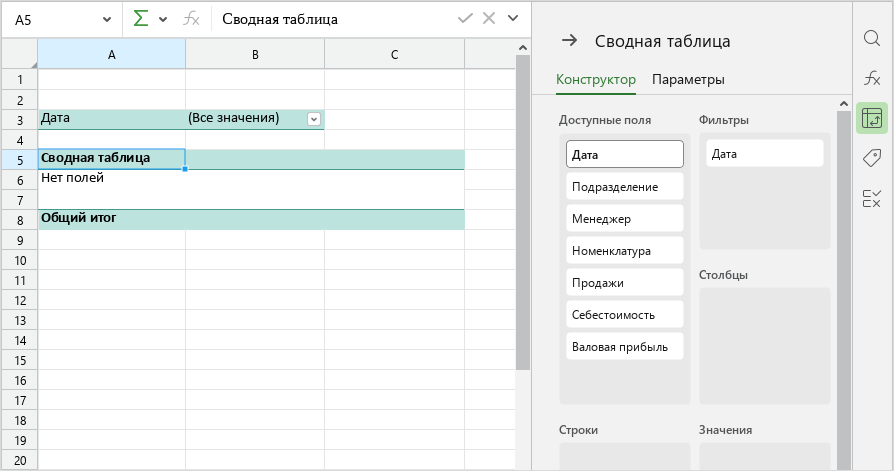Click the spreadsheet vertical scrollbar thumb

(523, 212)
